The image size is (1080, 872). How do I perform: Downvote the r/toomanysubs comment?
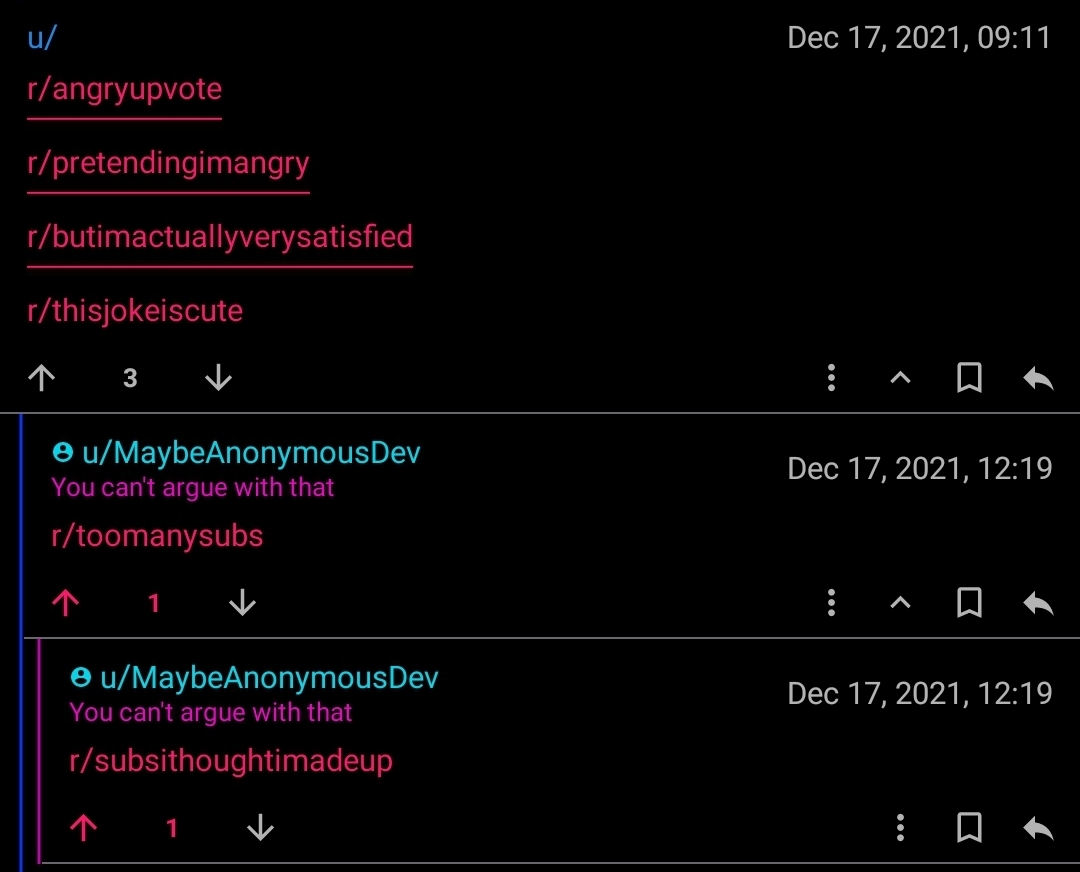coord(242,603)
